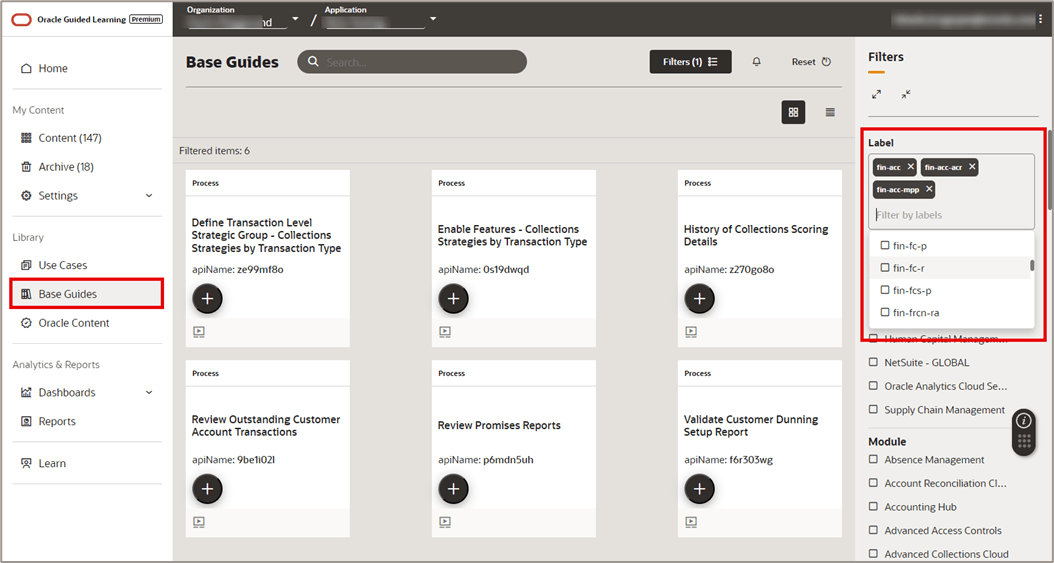The image size is (1054, 563).
Task: Collapse all filters arrow icon
Action: click(906, 95)
